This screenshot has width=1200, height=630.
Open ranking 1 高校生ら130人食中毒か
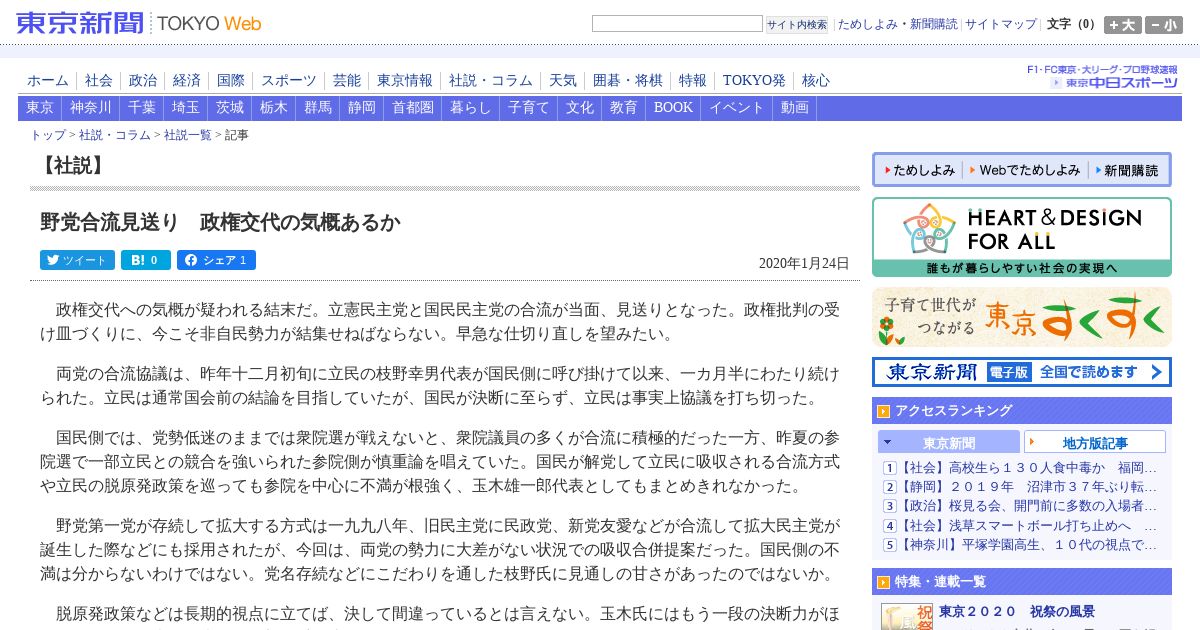click(1028, 467)
